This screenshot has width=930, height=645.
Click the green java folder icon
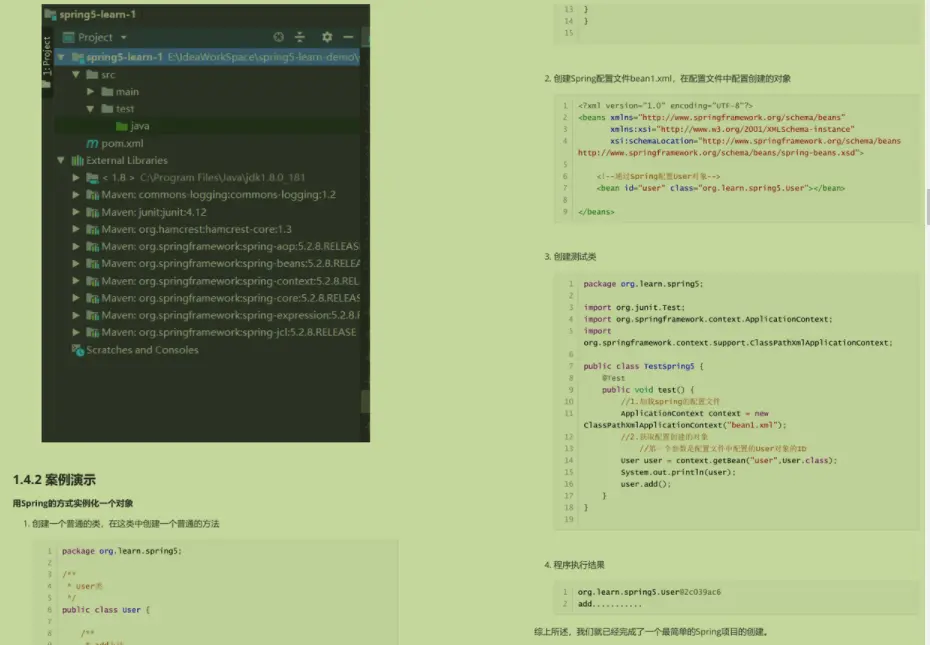(x=122, y=126)
